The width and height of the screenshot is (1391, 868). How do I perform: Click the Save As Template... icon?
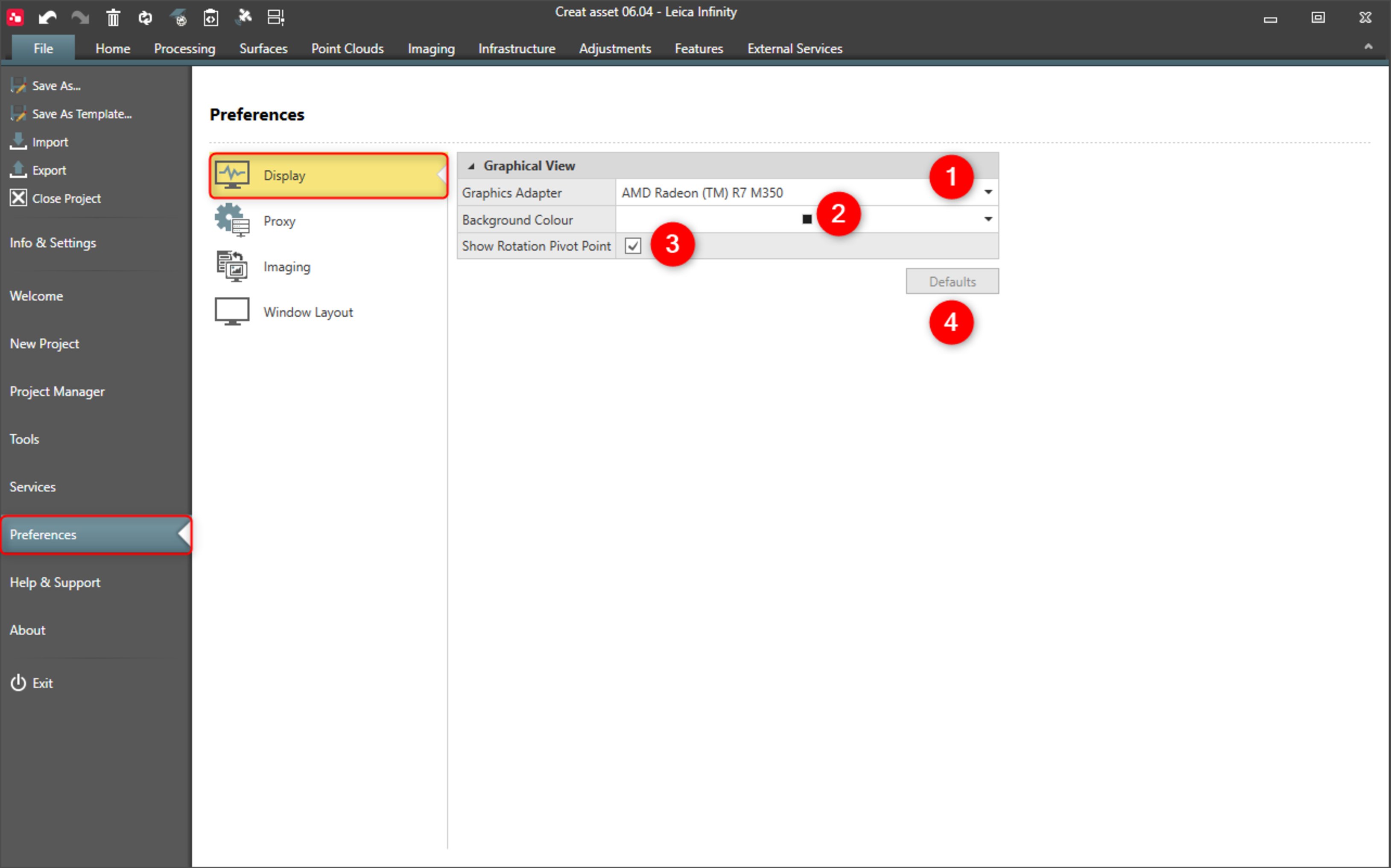(18, 114)
